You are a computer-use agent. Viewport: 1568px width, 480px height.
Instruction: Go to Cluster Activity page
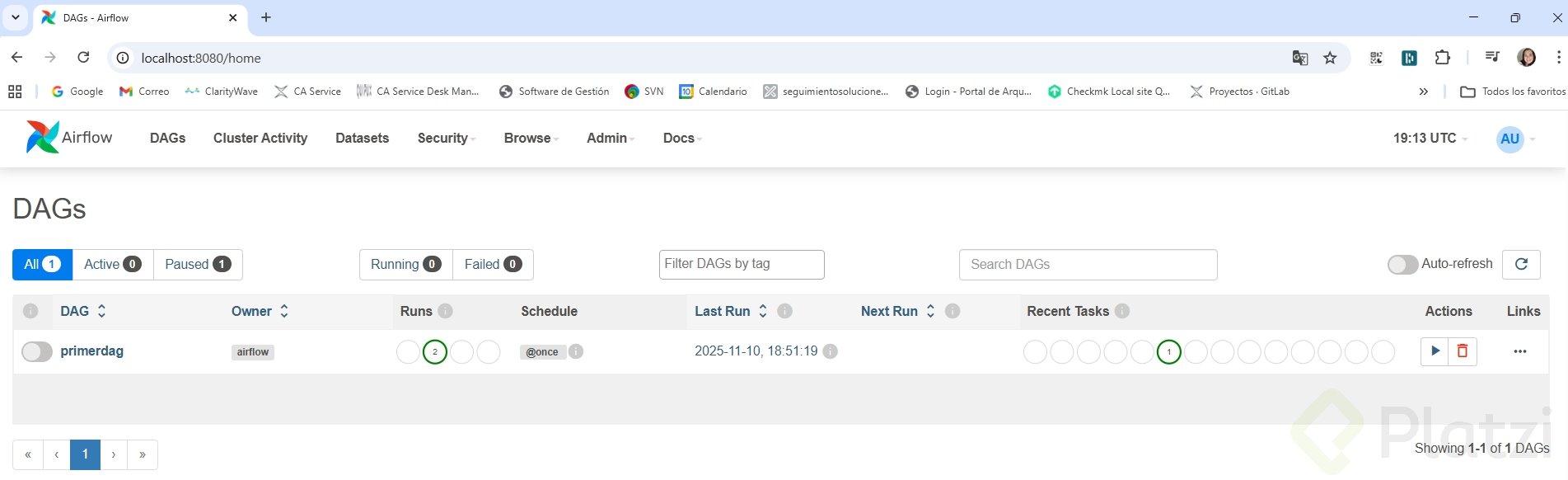(260, 138)
